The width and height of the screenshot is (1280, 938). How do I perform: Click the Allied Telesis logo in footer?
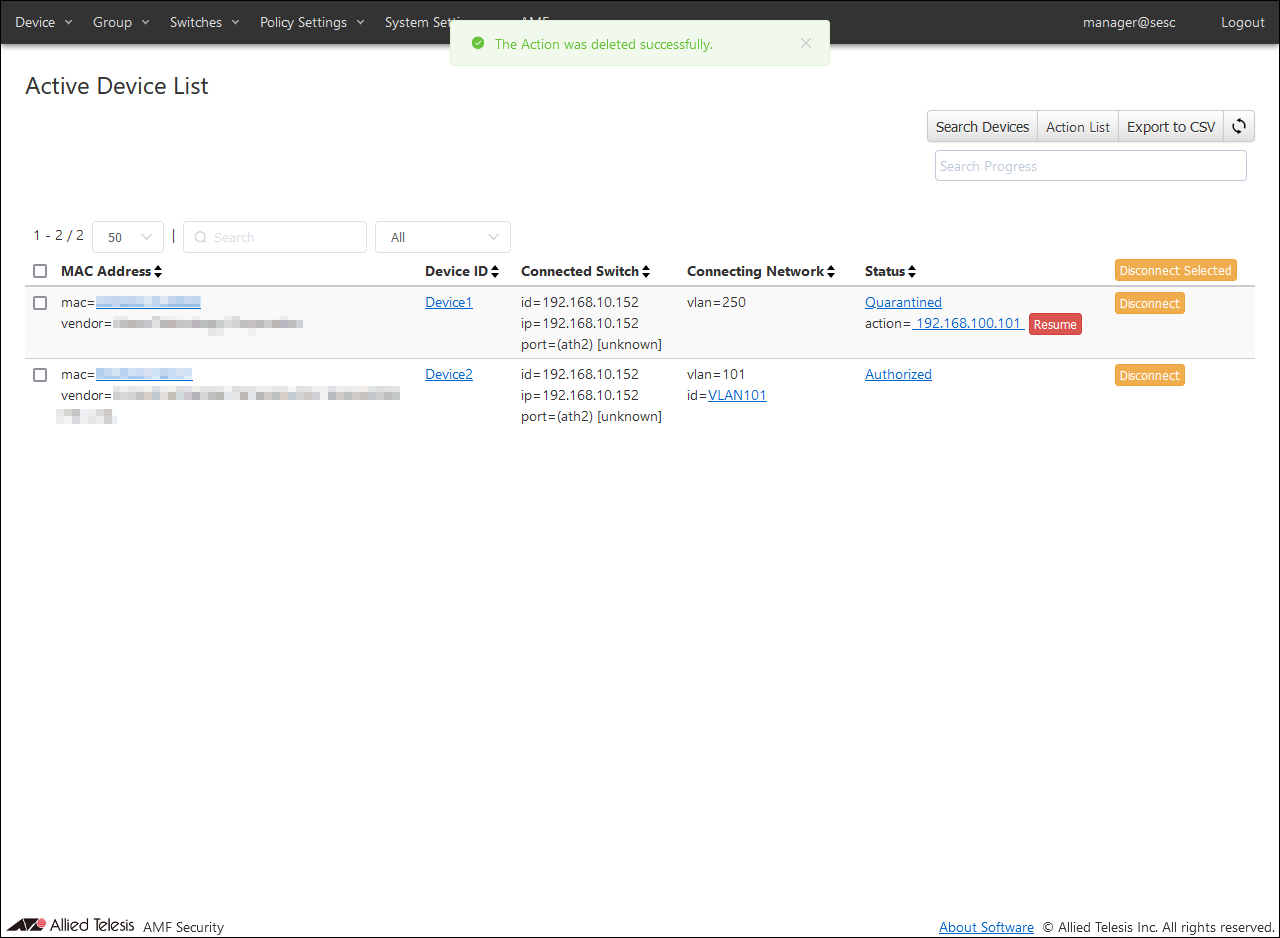(71, 925)
